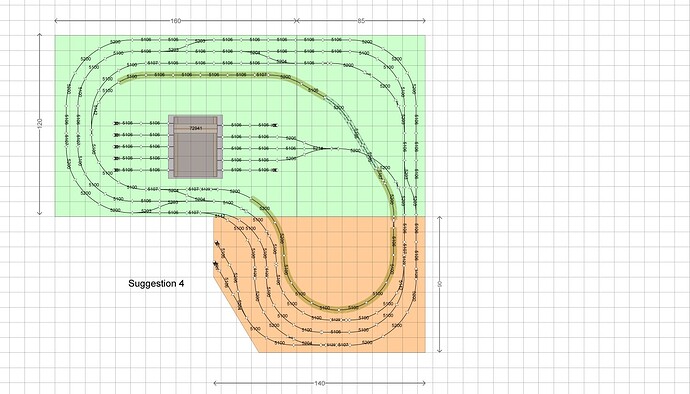The width and height of the screenshot is (690, 394).
Task: Select the buffer stop on the bottom-right shed track
Action: click(275, 170)
